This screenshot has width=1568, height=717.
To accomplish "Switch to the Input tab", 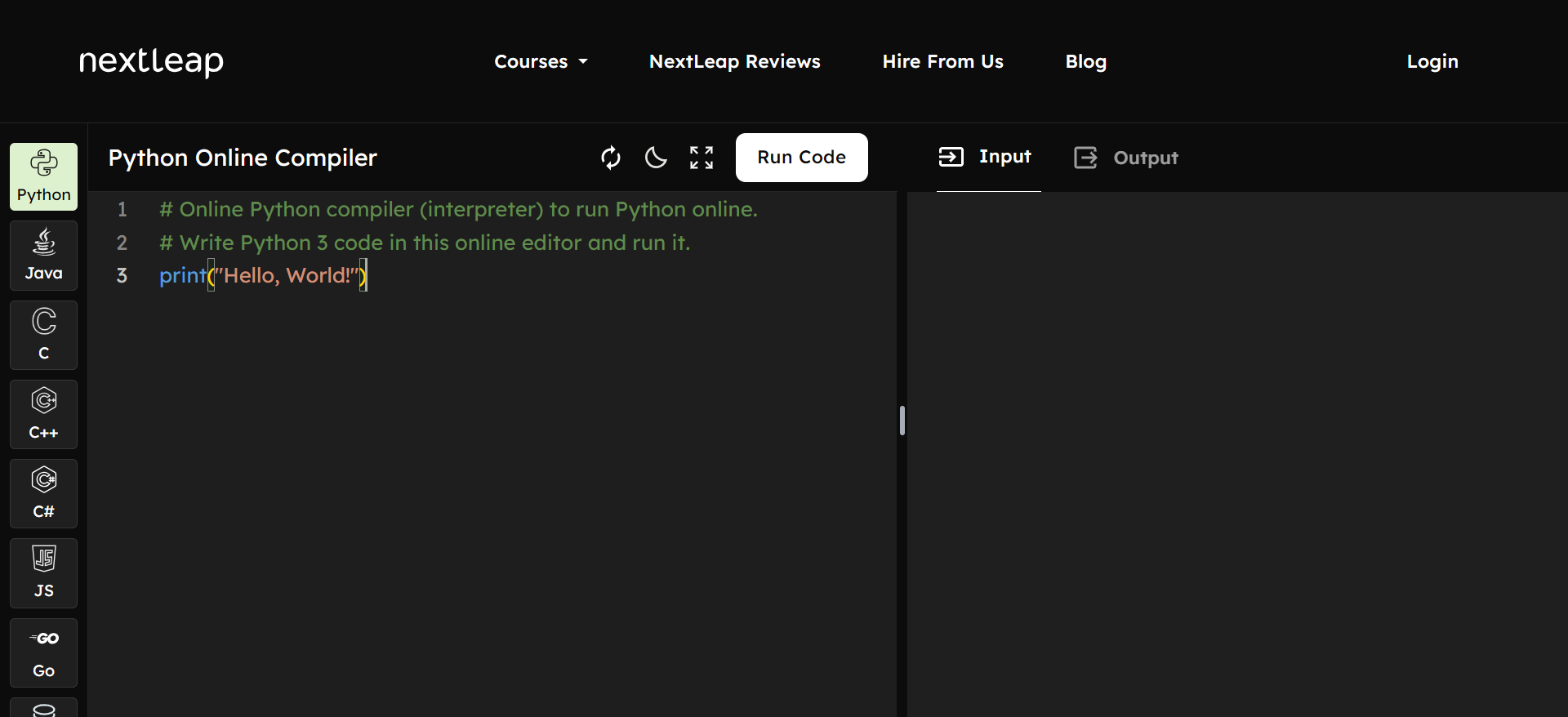I will click(x=988, y=157).
